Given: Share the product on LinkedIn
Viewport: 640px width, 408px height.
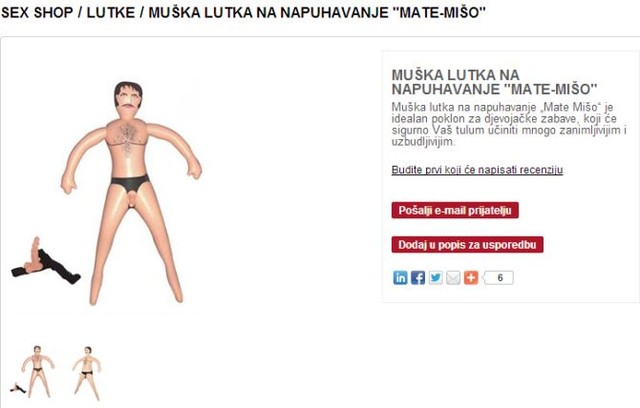Looking at the screenshot, I should pos(400,278).
